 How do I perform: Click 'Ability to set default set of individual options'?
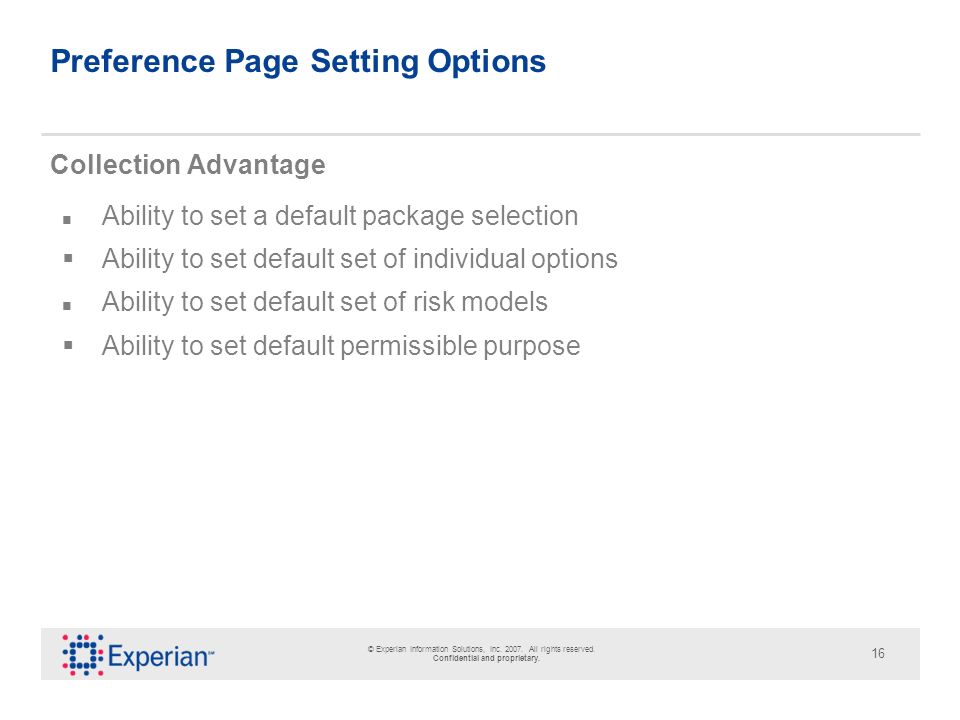pyautogui.click(x=359, y=259)
